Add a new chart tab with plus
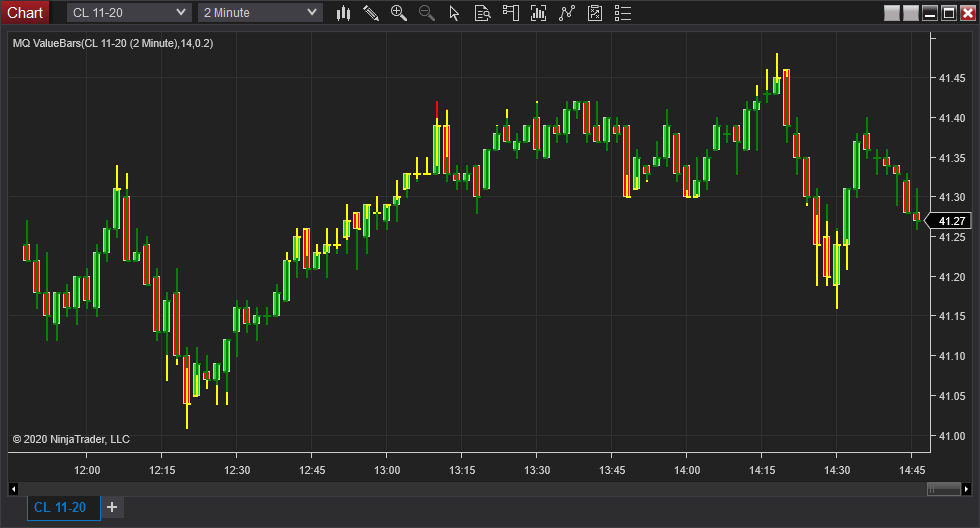The width and height of the screenshot is (980, 528). click(x=112, y=507)
